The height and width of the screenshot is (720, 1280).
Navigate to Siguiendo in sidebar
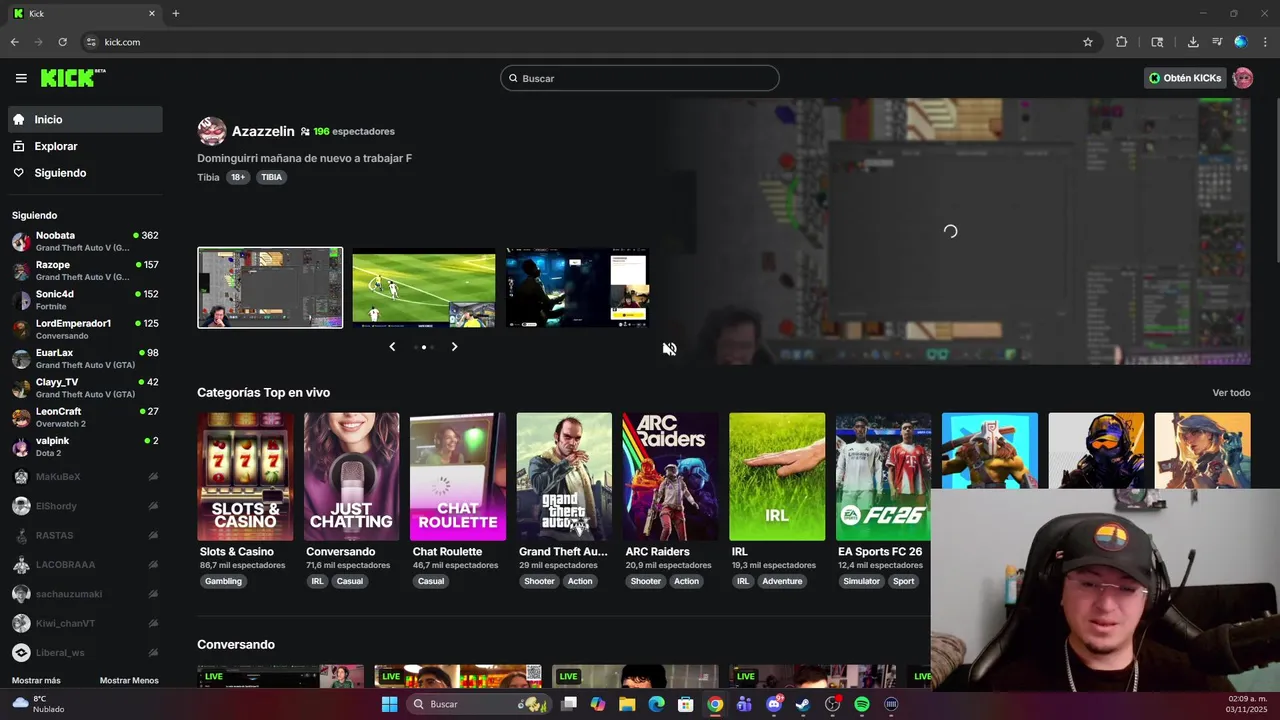[85, 173]
